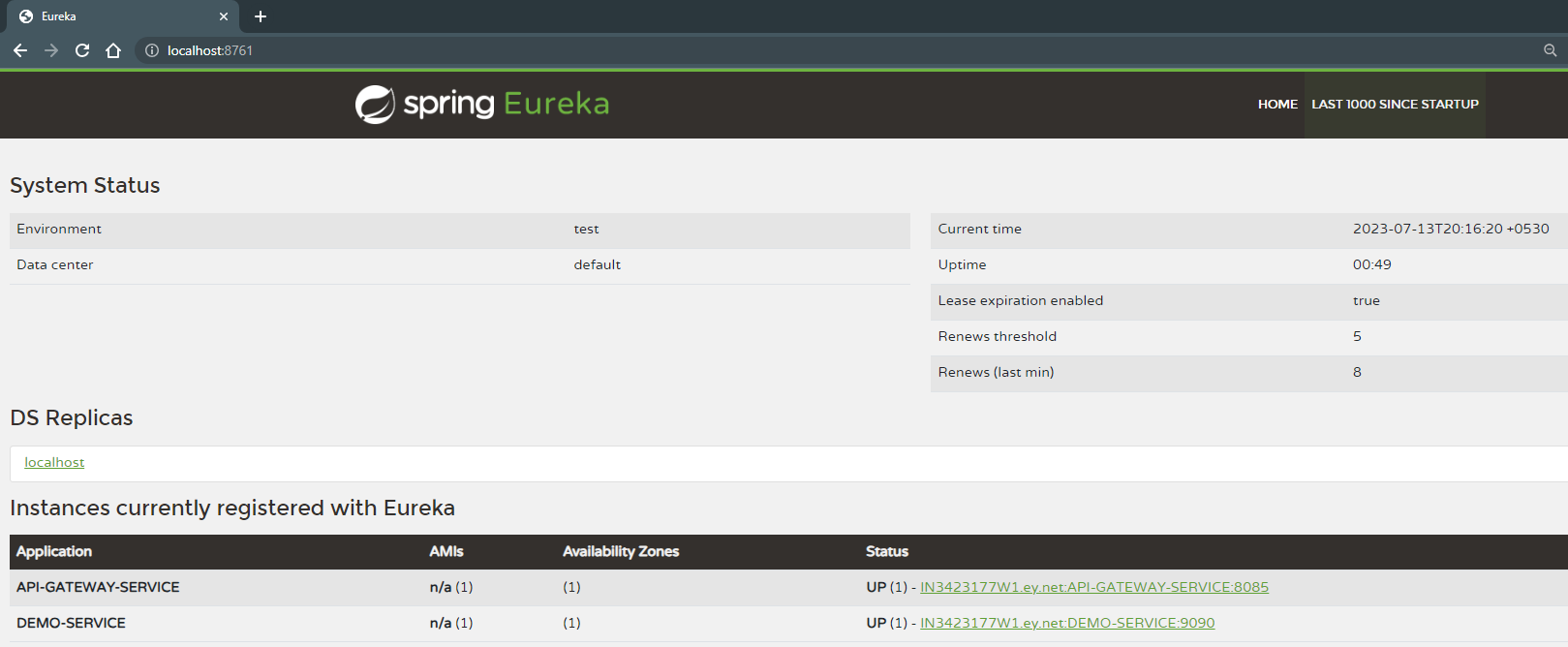This screenshot has width=1568, height=647.
Task: Open the DEMO-SERVICE:9090 instance link
Action: click(x=1067, y=623)
